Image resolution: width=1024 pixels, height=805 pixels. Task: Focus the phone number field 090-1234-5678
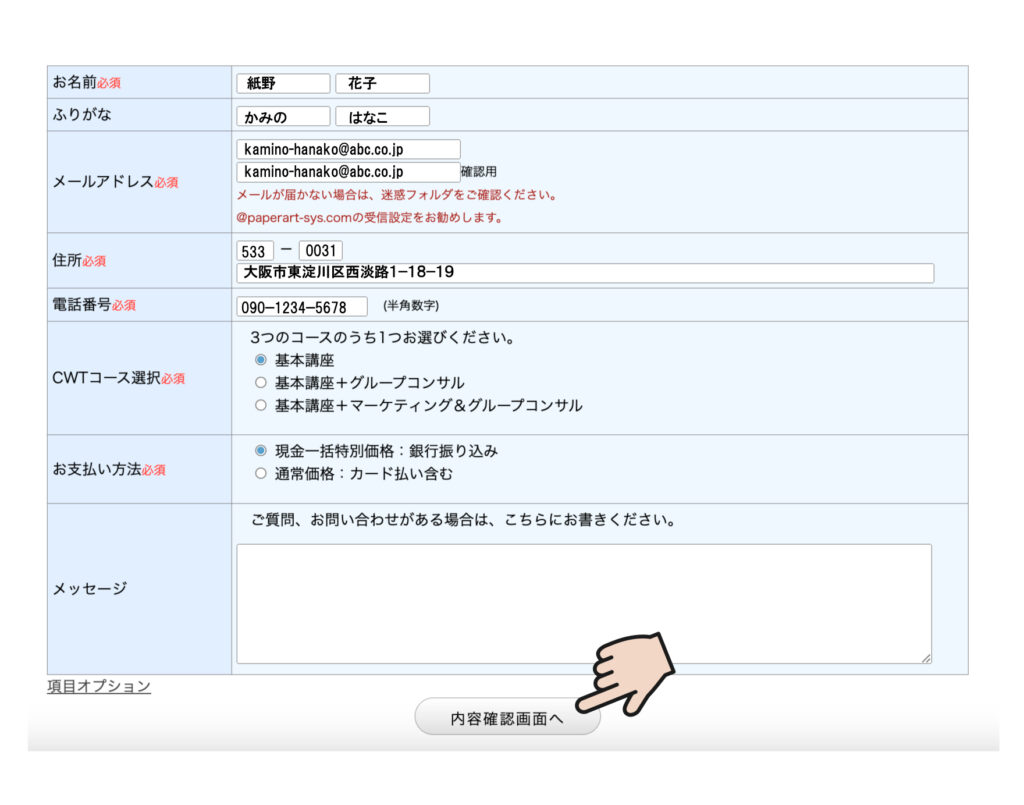(302, 307)
